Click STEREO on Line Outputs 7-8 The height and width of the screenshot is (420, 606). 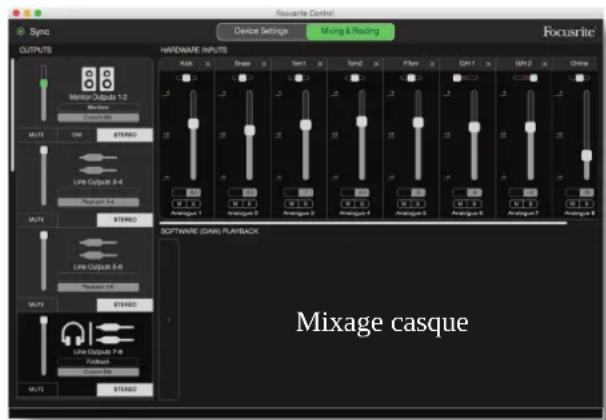coord(125,389)
